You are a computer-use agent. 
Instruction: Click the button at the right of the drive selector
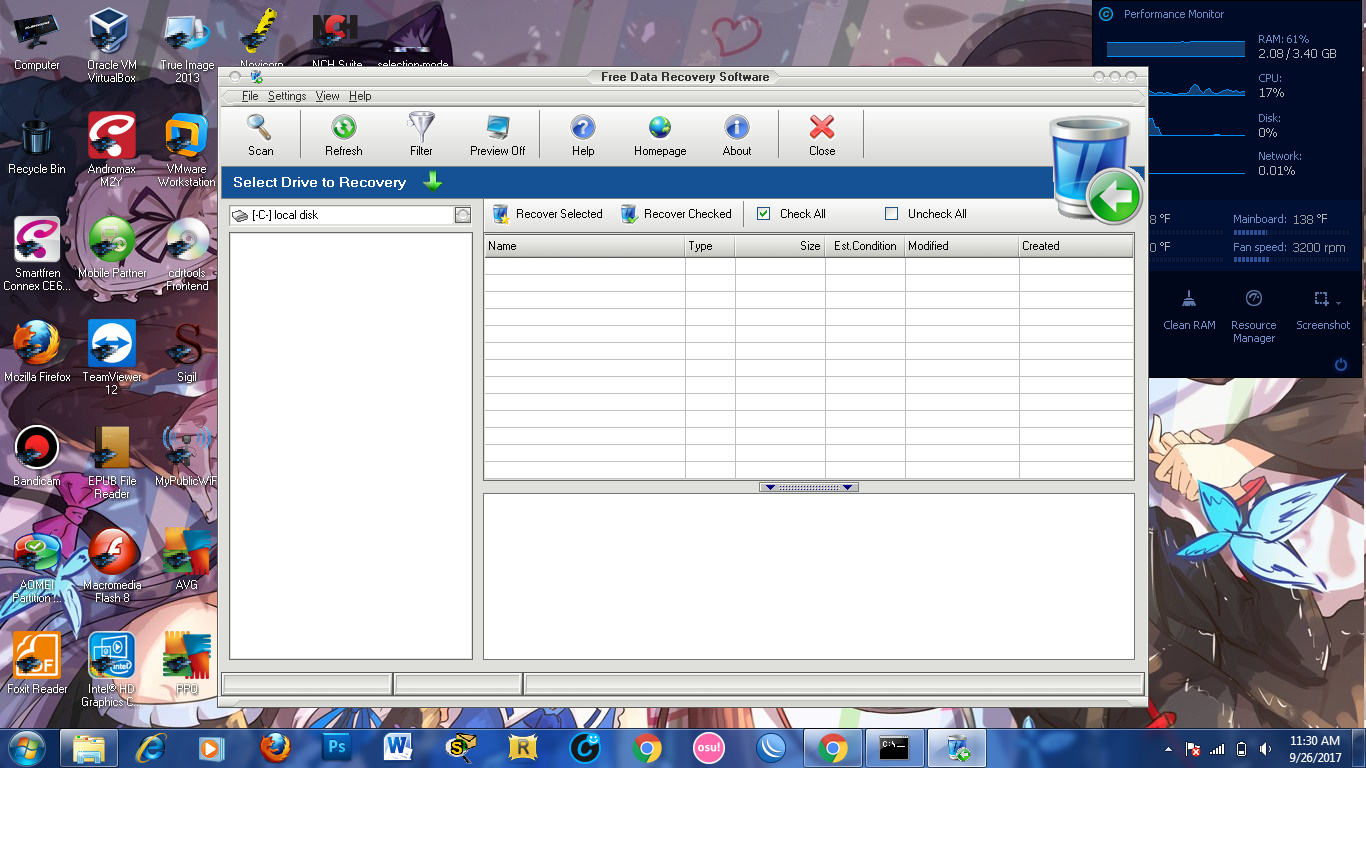pyautogui.click(x=462, y=215)
